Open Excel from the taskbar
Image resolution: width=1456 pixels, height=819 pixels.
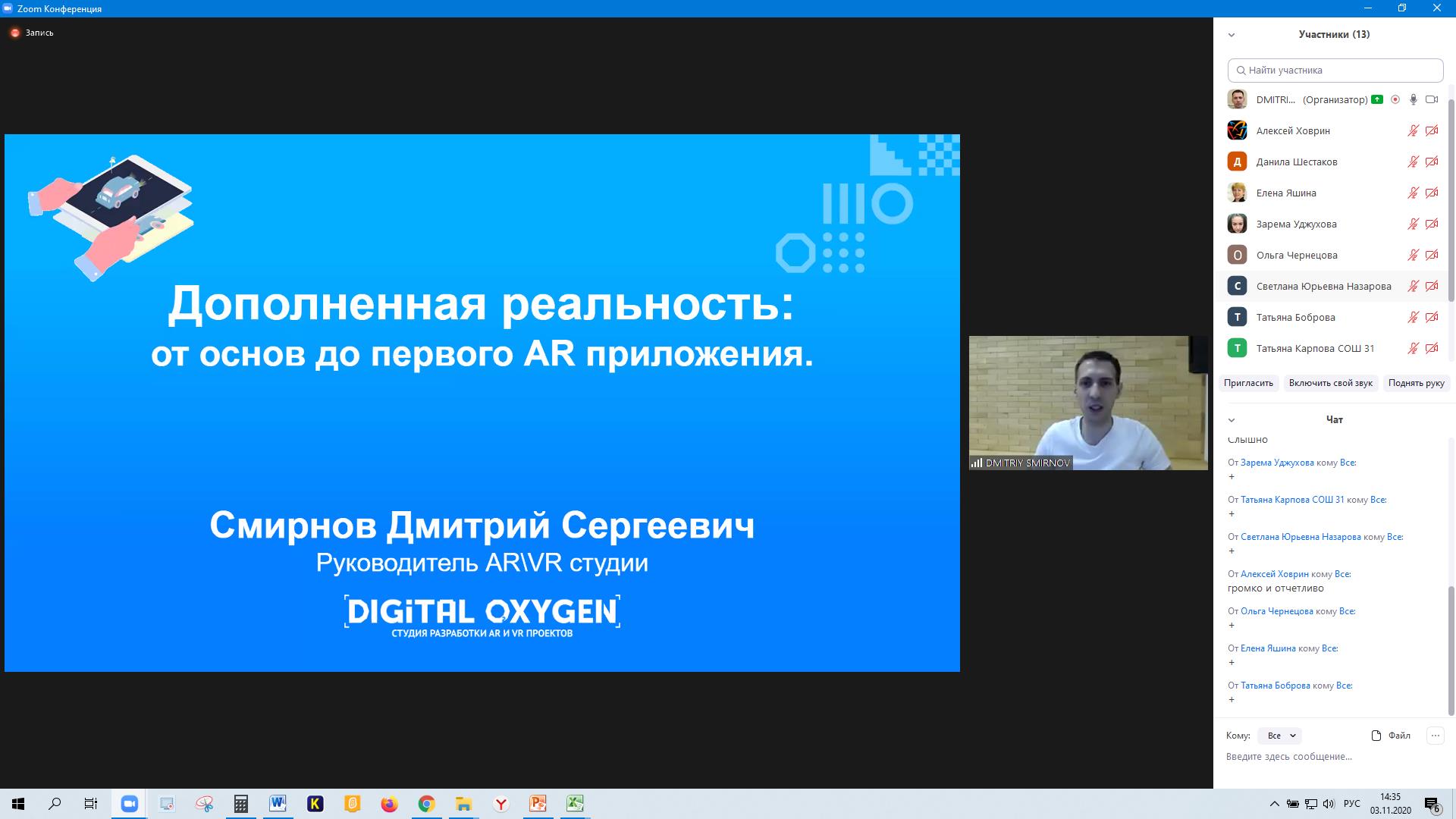click(575, 804)
